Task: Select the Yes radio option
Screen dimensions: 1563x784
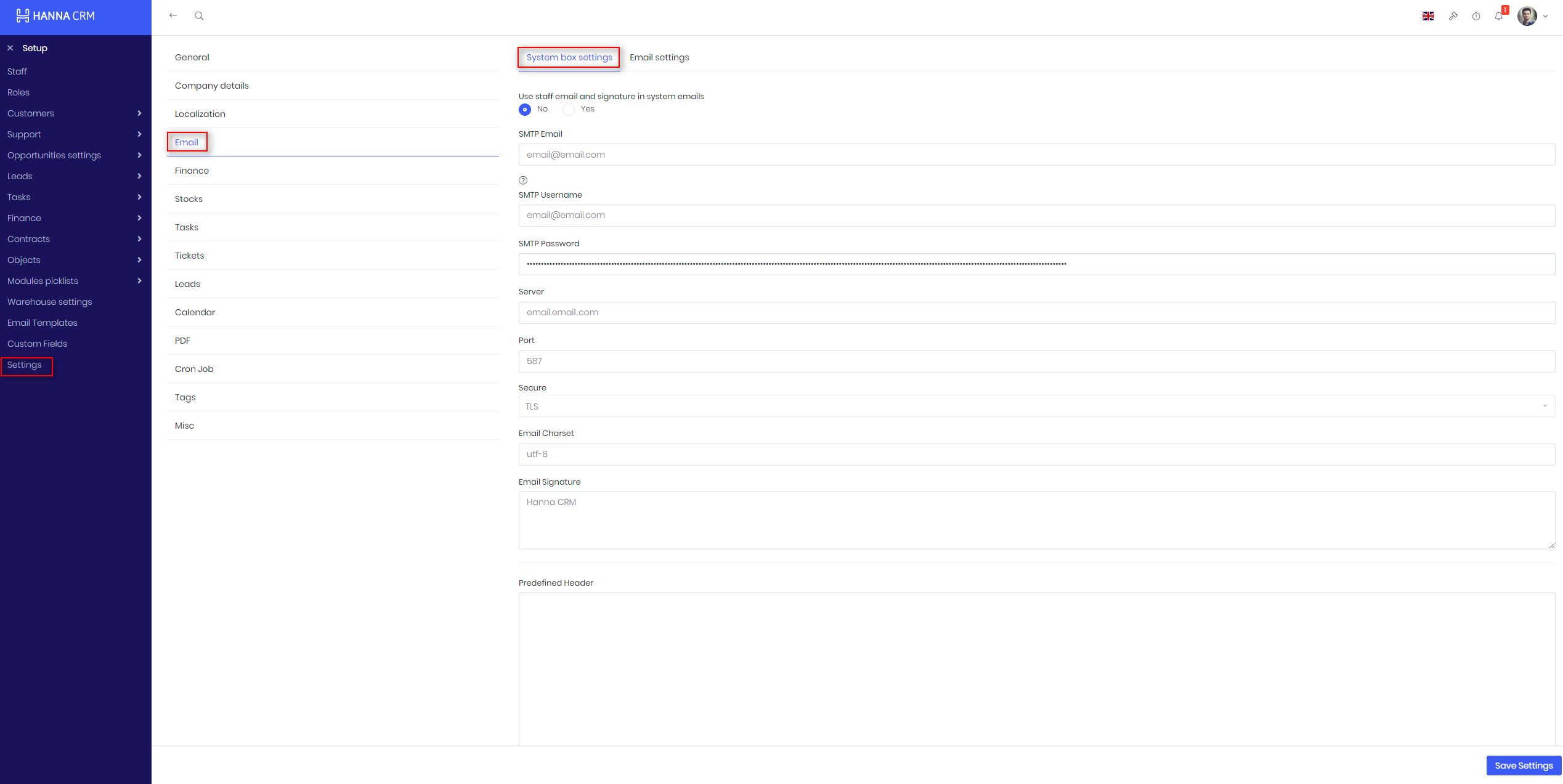Action: pos(569,110)
